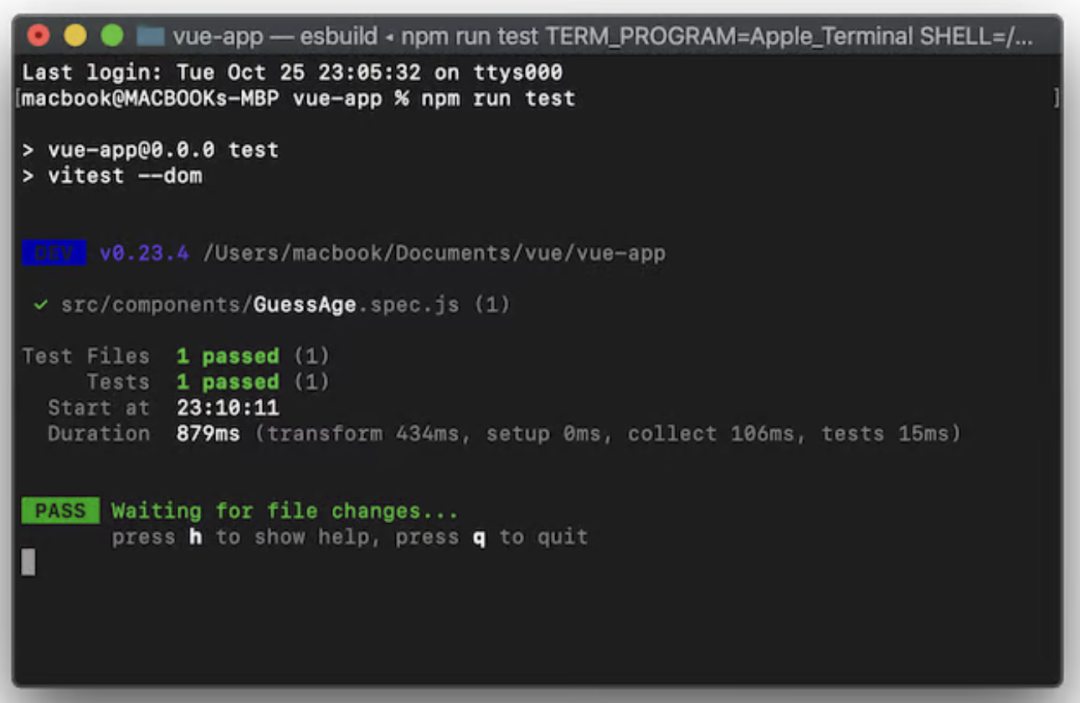The image size is (1080, 703).
Task: Click the green checkmark beside GuessAge.spec.js
Action: coord(41,304)
